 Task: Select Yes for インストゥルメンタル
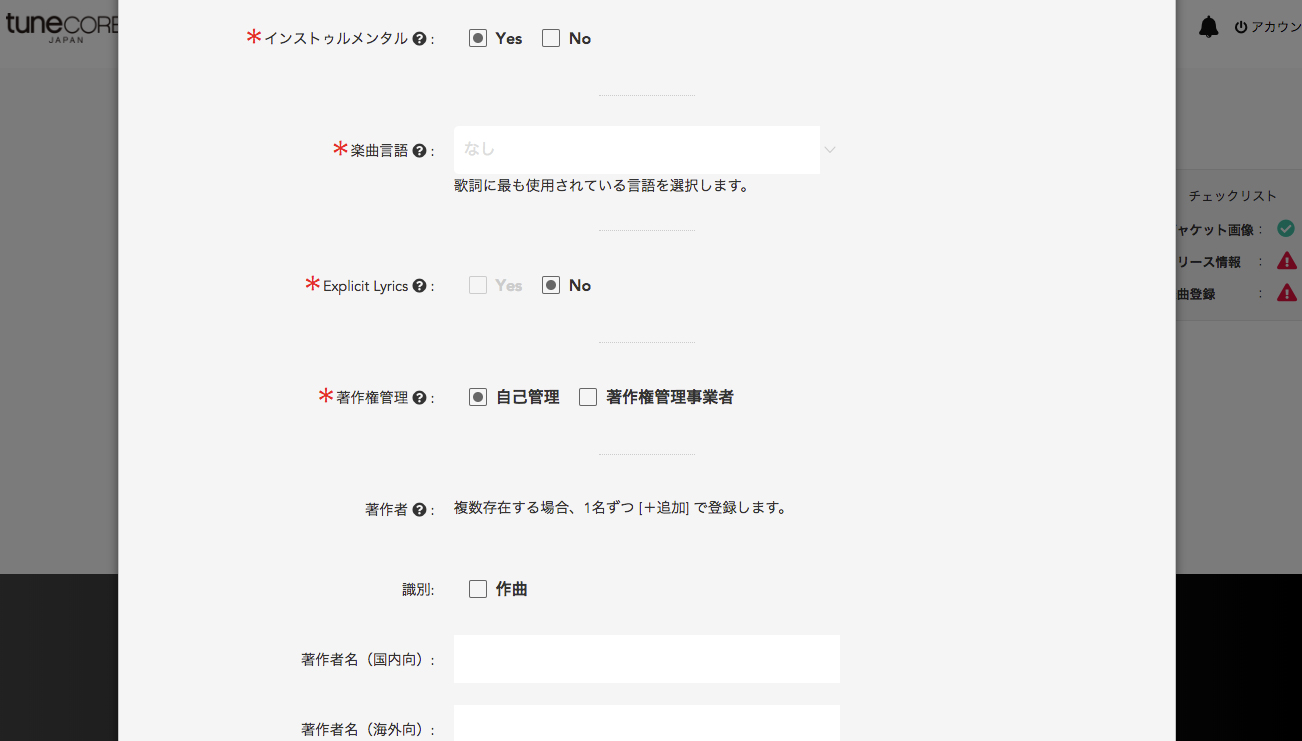[478, 38]
